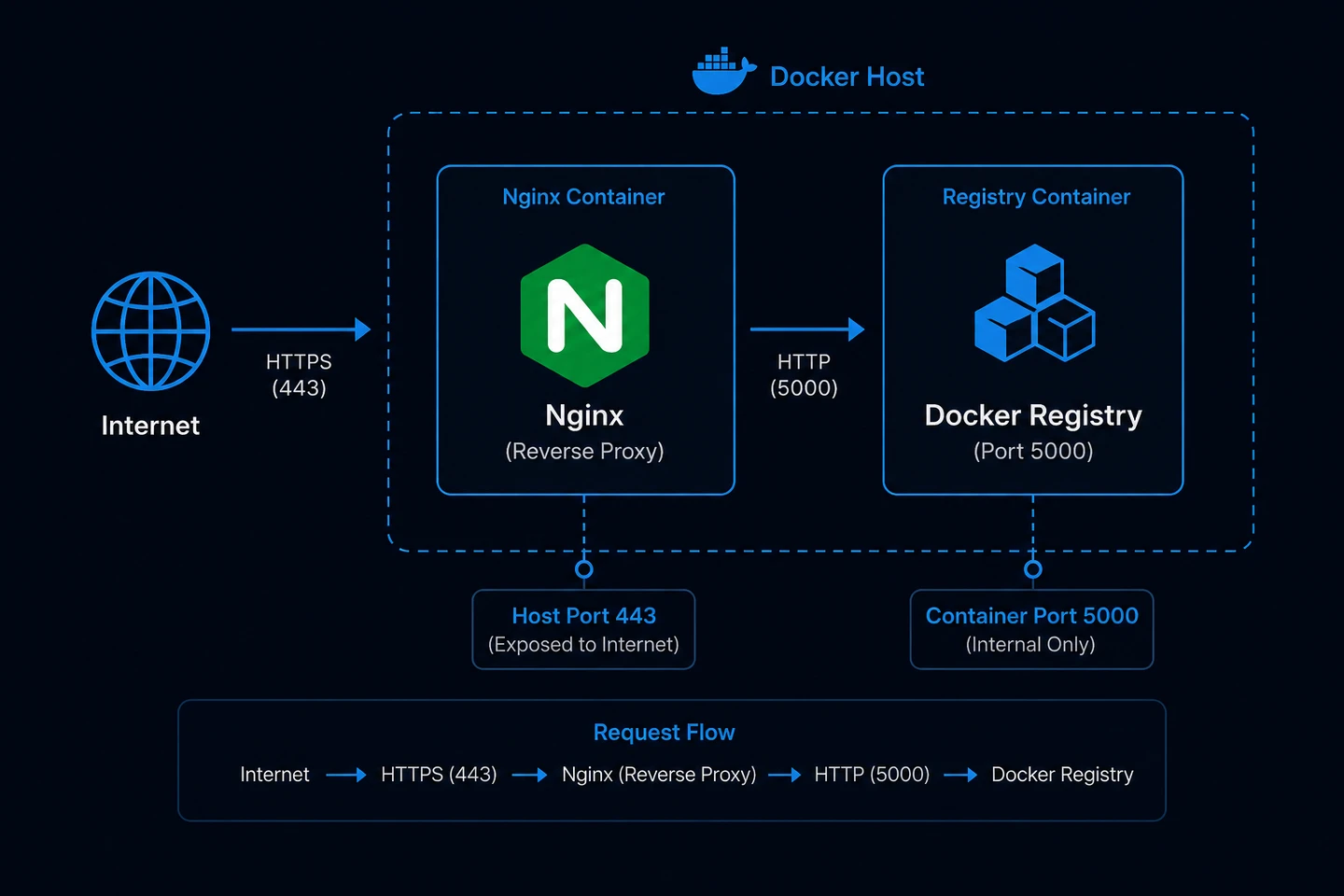Click the Docker Host title
The height and width of the screenshot is (896, 1344).
(x=847, y=77)
